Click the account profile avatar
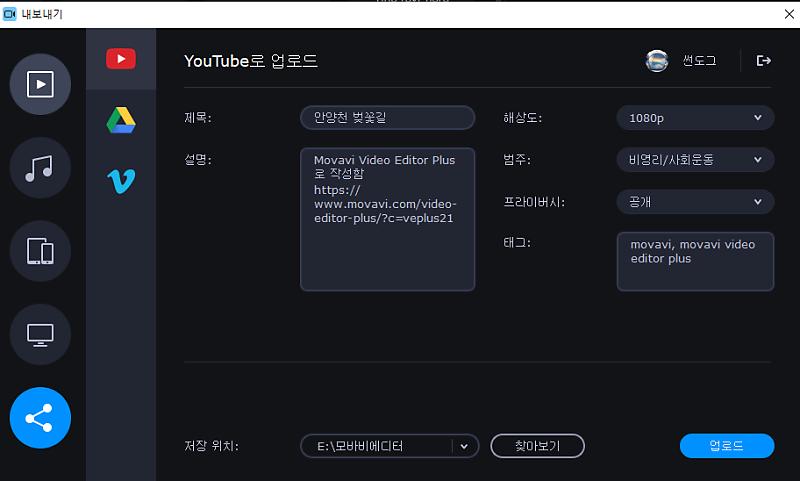 pyautogui.click(x=657, y=61)
